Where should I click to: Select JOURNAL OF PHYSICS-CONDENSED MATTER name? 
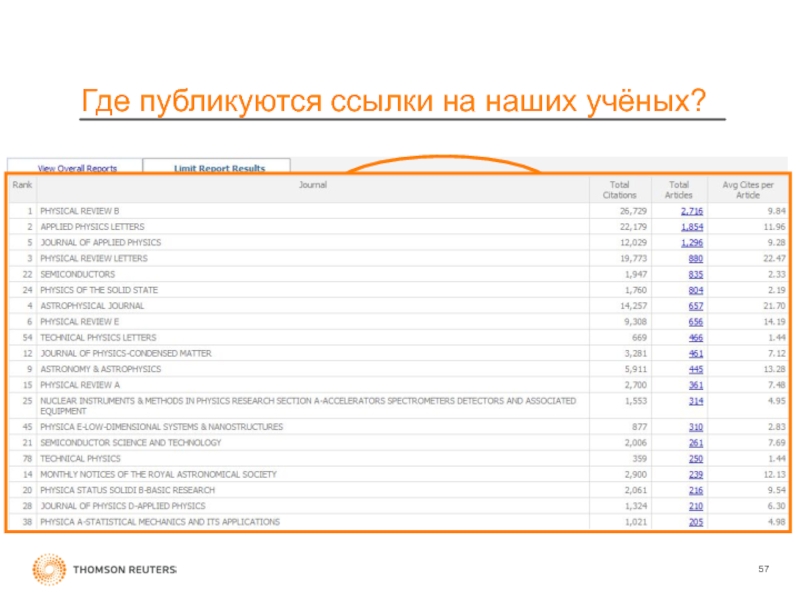point(126,353)
